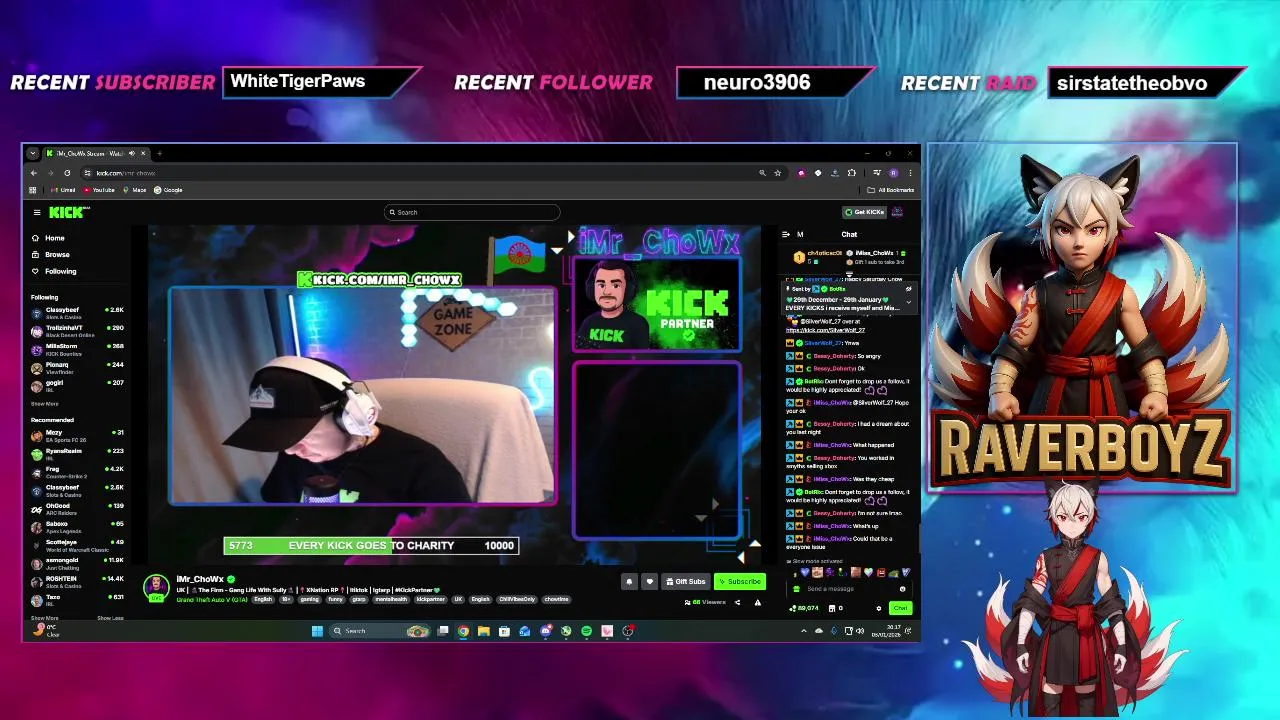Open OBS from the taskbar
Screen dimensions: 1280x720
coord(628,631)
